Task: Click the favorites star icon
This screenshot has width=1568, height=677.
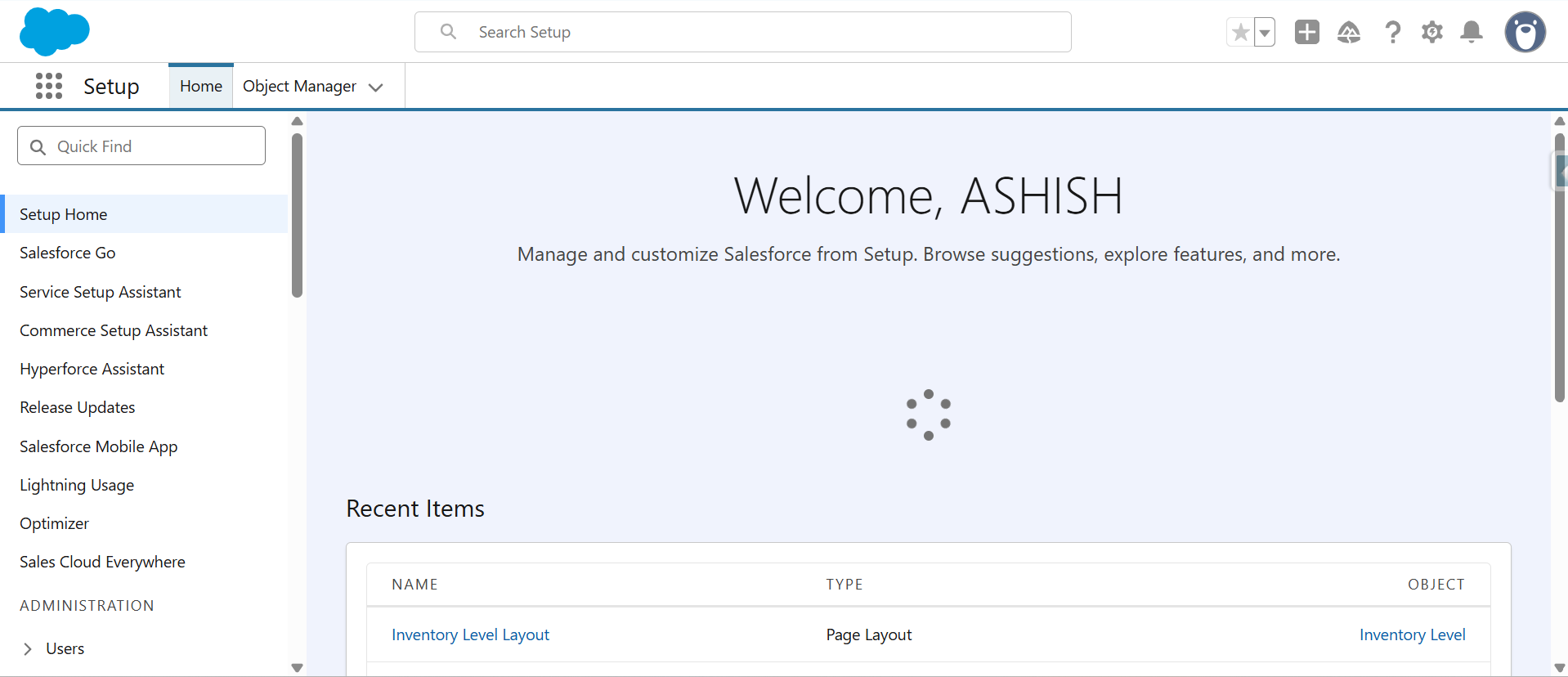Action: point(1240,33)
